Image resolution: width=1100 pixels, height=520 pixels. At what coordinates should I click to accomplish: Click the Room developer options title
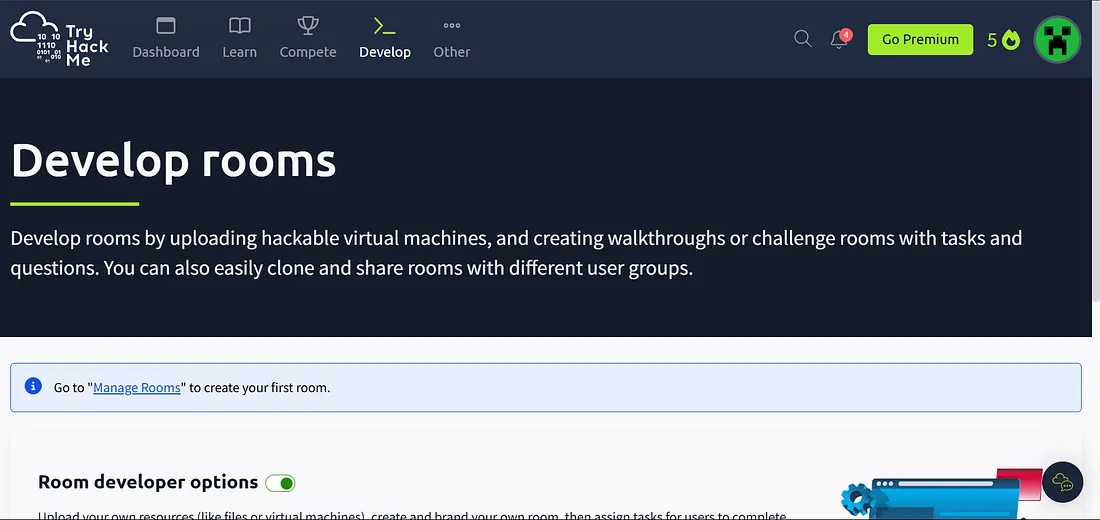tap(148, 482)
